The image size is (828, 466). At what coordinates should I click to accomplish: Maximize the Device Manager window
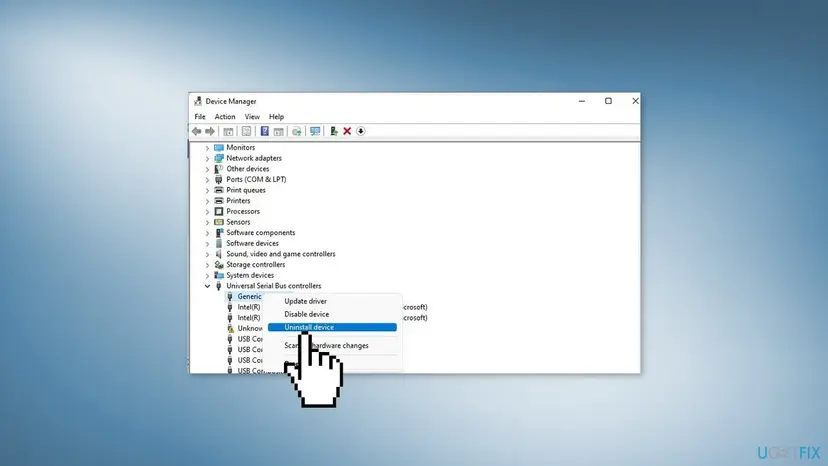click(608, 101)
